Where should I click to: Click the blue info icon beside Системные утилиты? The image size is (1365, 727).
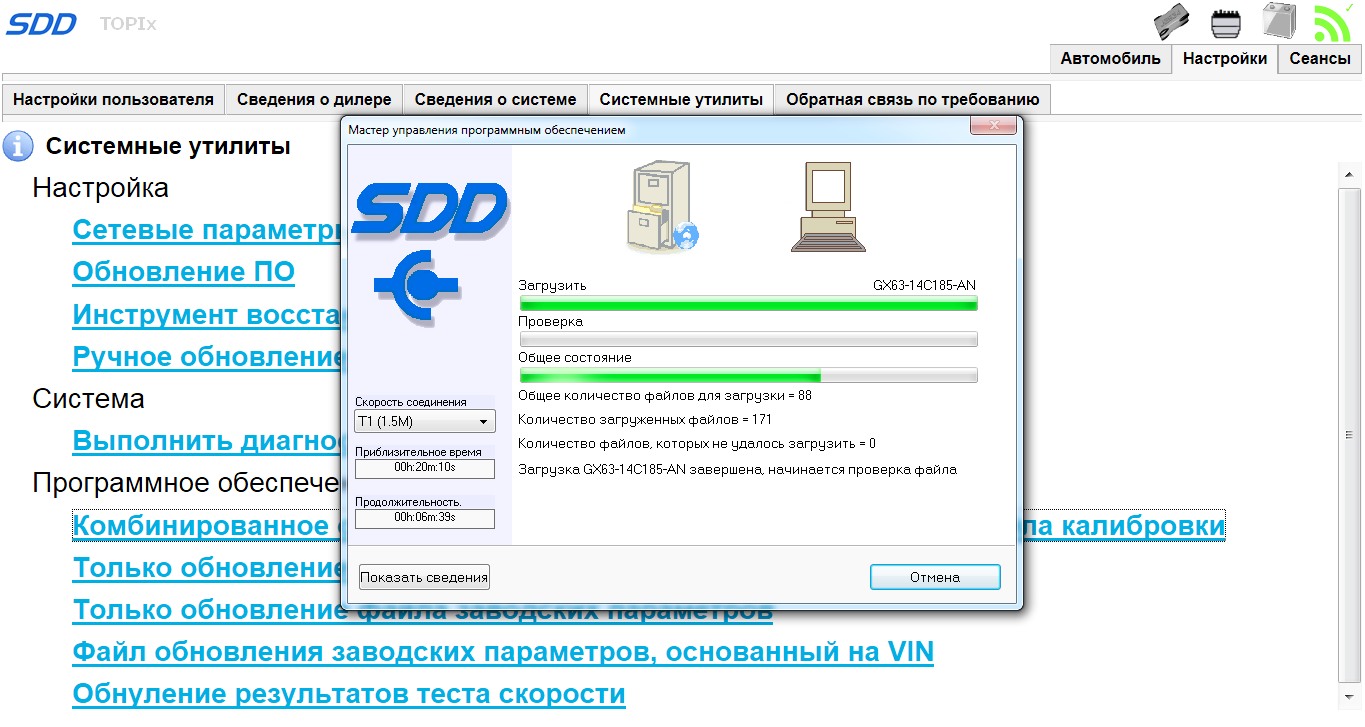(x=18, y=146)
